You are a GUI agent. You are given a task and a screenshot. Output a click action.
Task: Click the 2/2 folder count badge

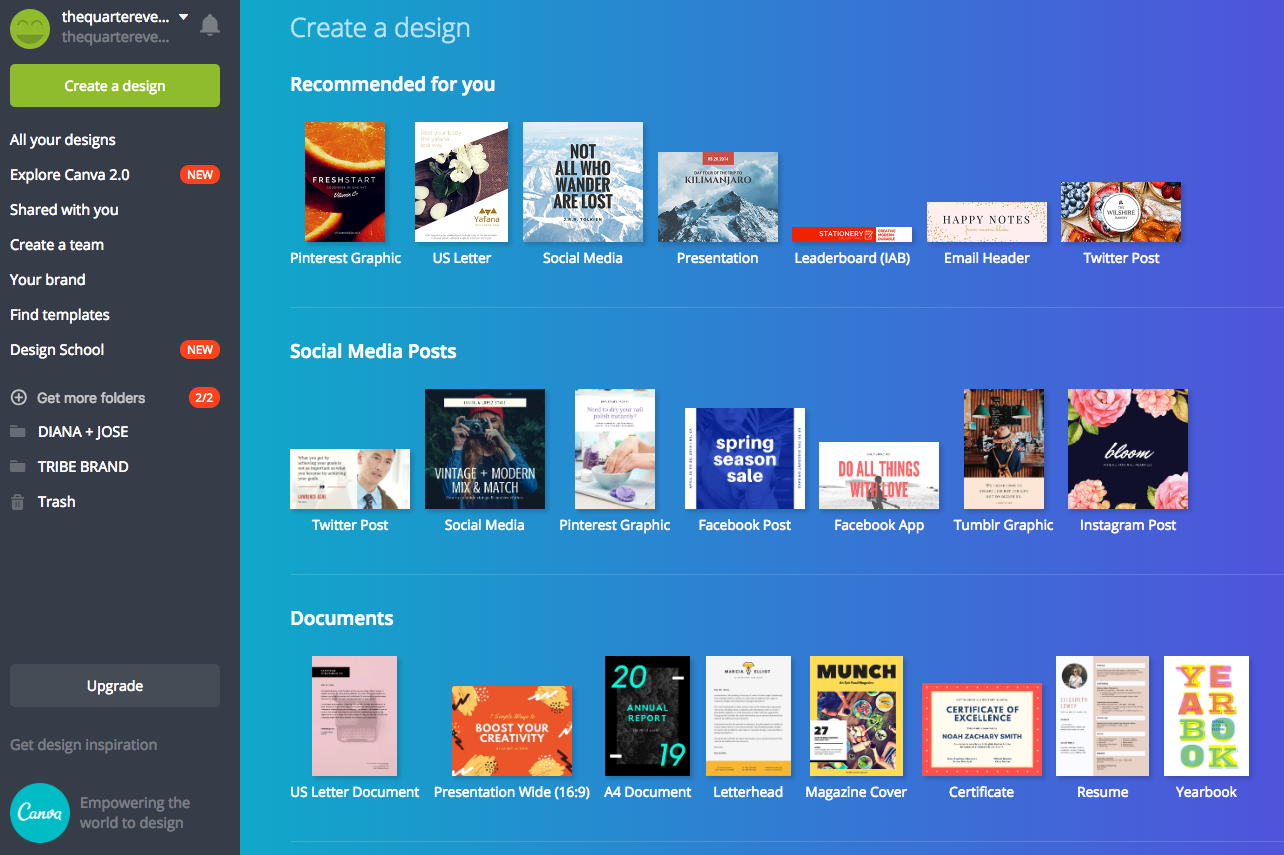(204, 398)
